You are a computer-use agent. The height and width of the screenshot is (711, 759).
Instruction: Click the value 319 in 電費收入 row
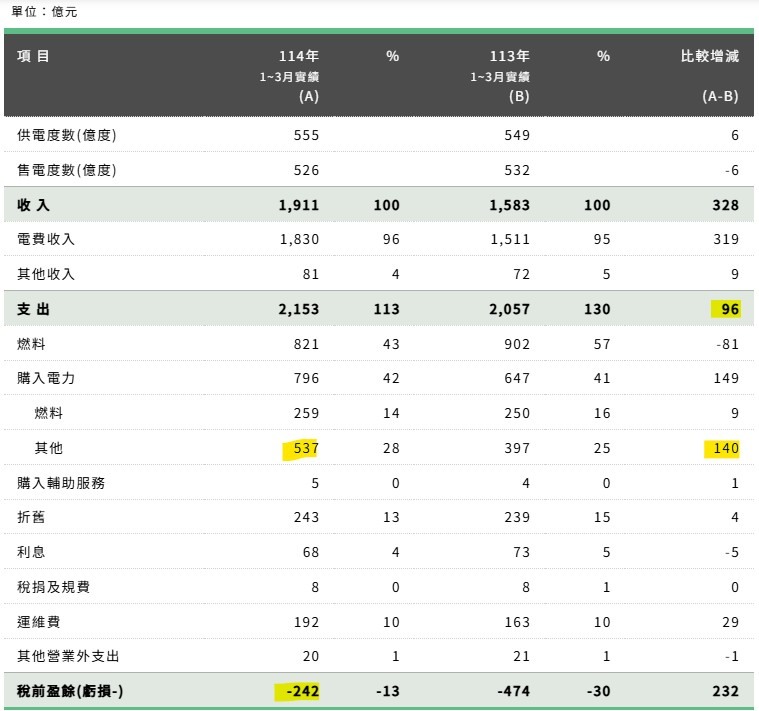click(x=726, y=239)
